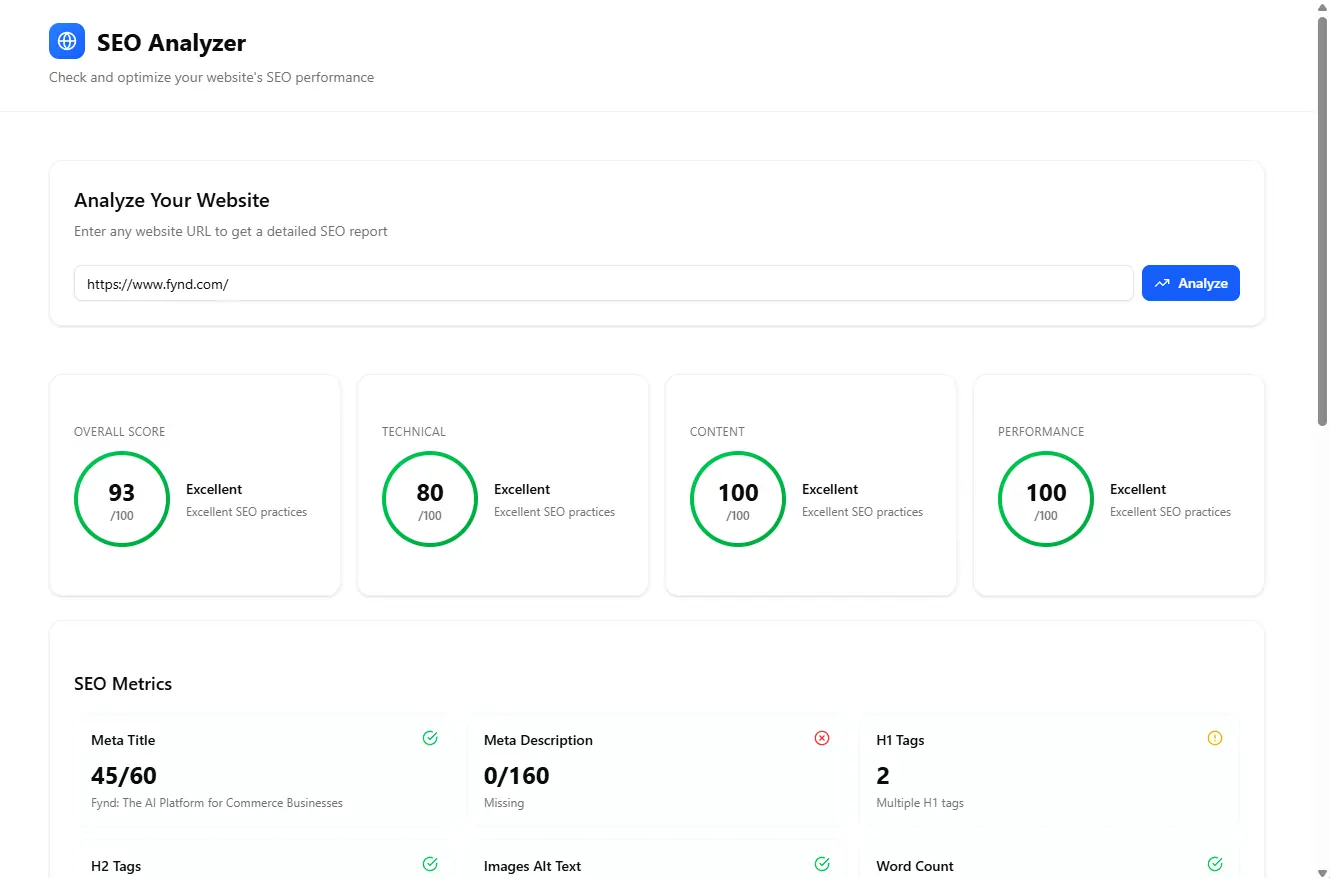1330x878 pixels.
Task: Click the 'CONTENT' card label
Action: [717, 432]
